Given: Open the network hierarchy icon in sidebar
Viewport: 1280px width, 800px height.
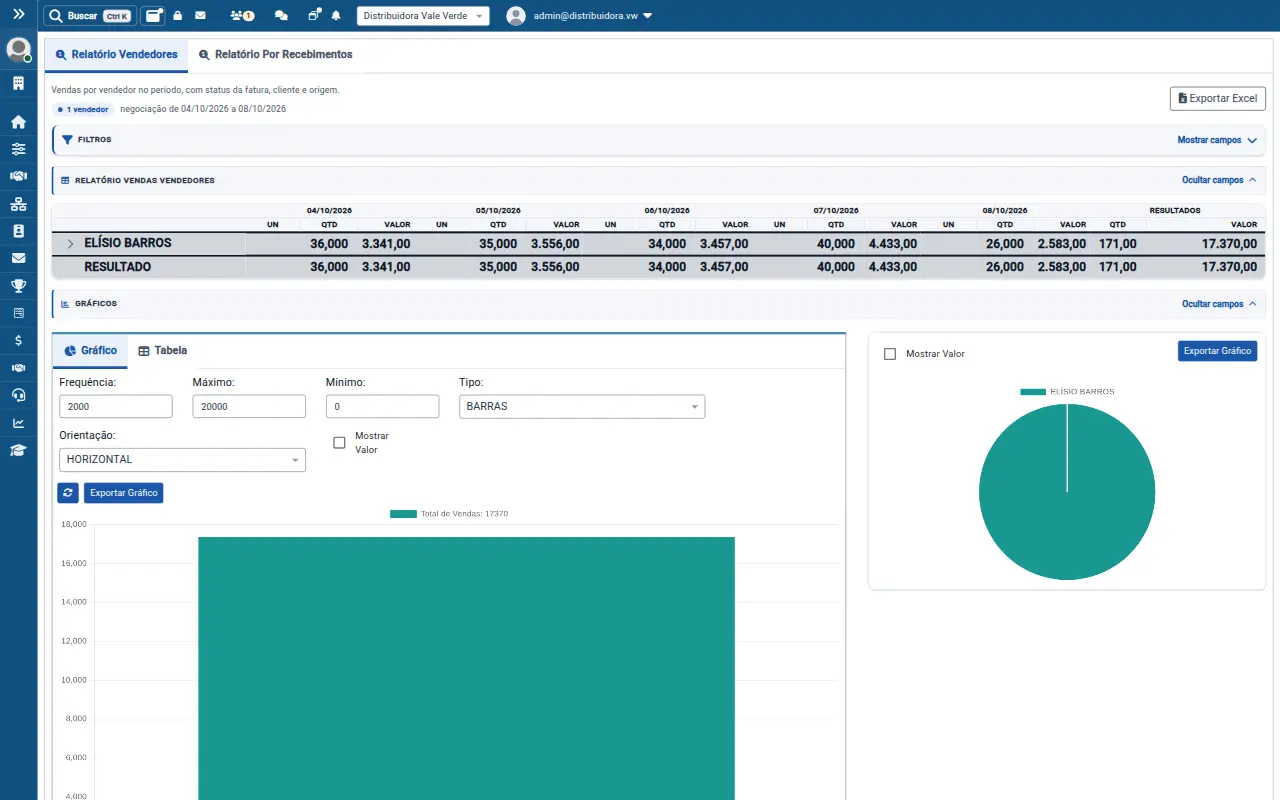Looking at the screenshot, I should [18, 204].
